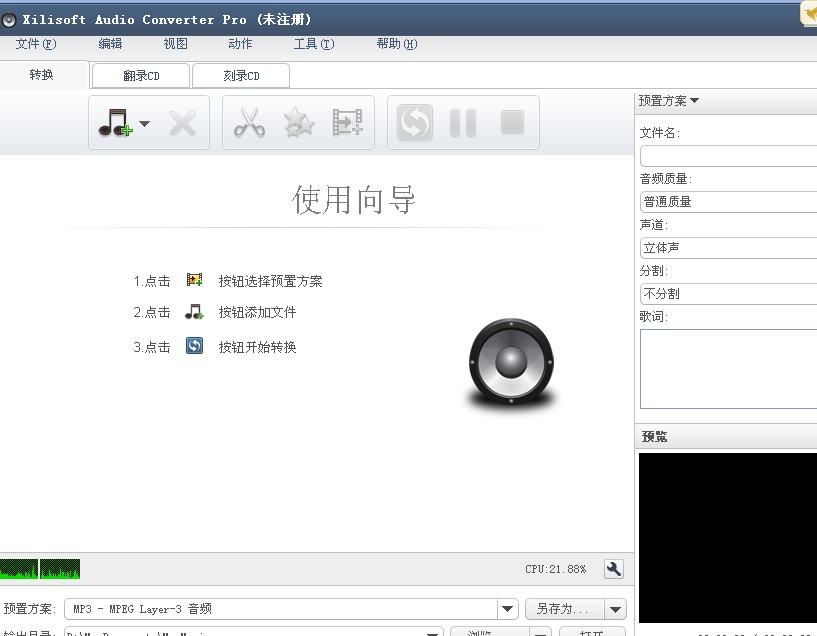Viewport: 817px width, 636px height.
Task: Open the 工具 menu
Action: (x=313, y=44)
